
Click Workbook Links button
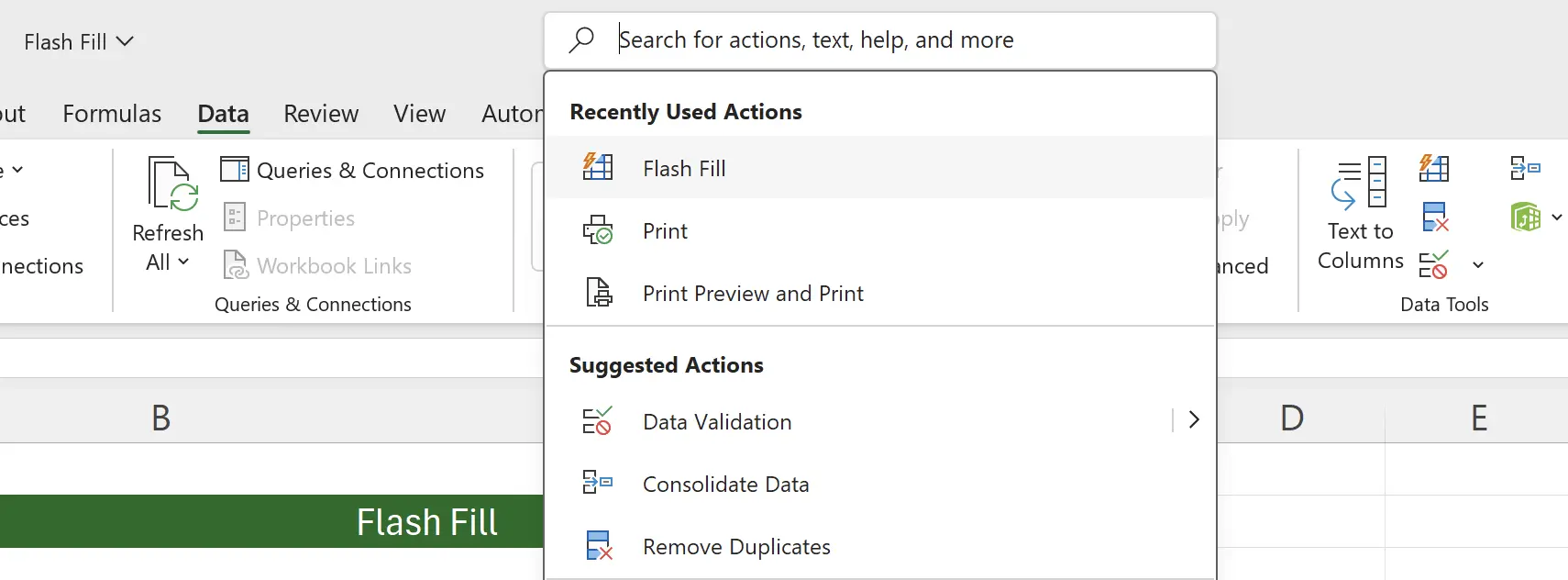317,265
